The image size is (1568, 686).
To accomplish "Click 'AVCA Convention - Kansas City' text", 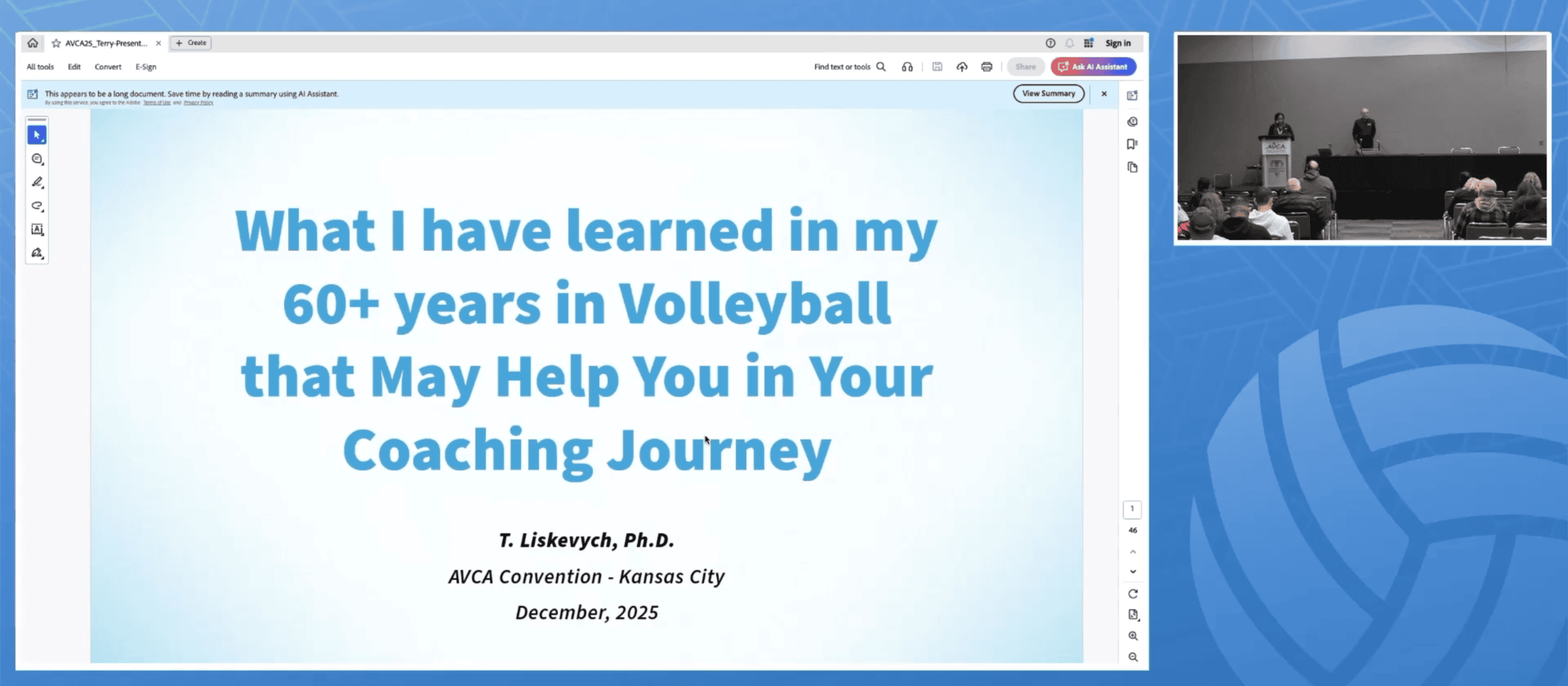I will click(x=586, y=576).
